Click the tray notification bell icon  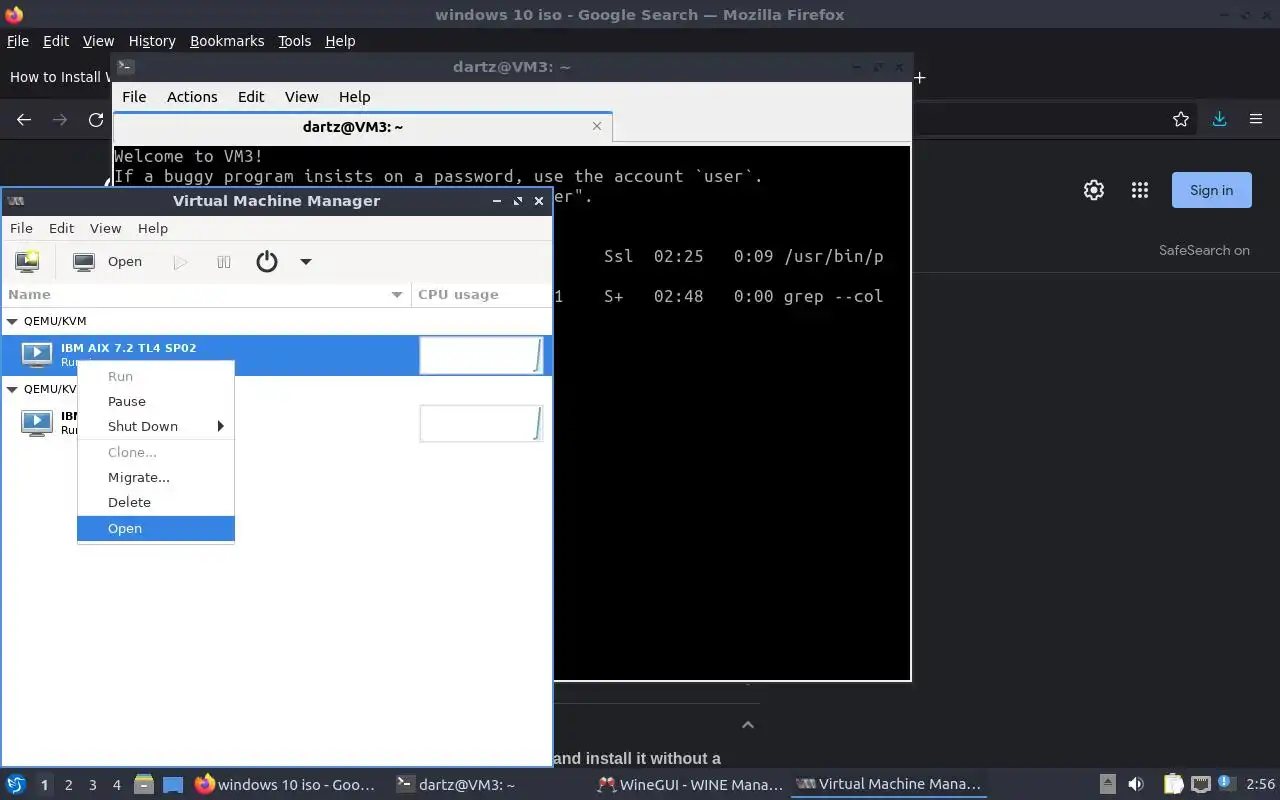pos(1226,784)
